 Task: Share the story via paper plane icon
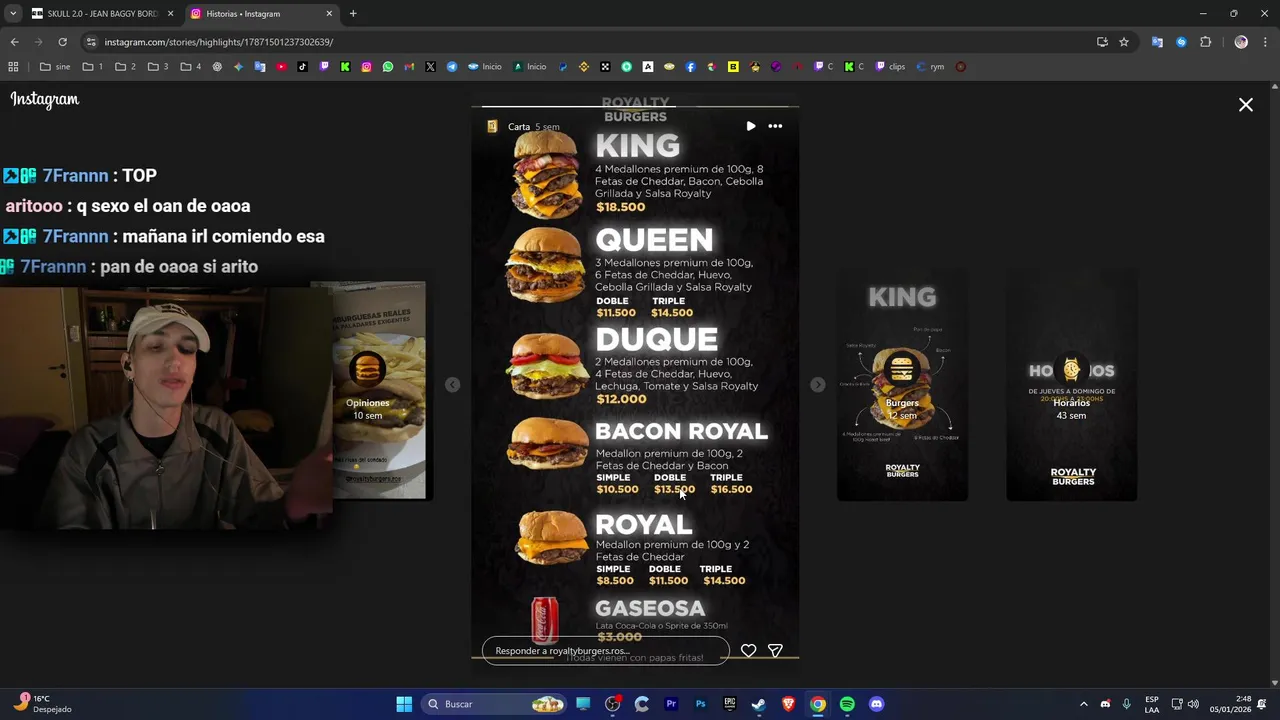[775, 651]
